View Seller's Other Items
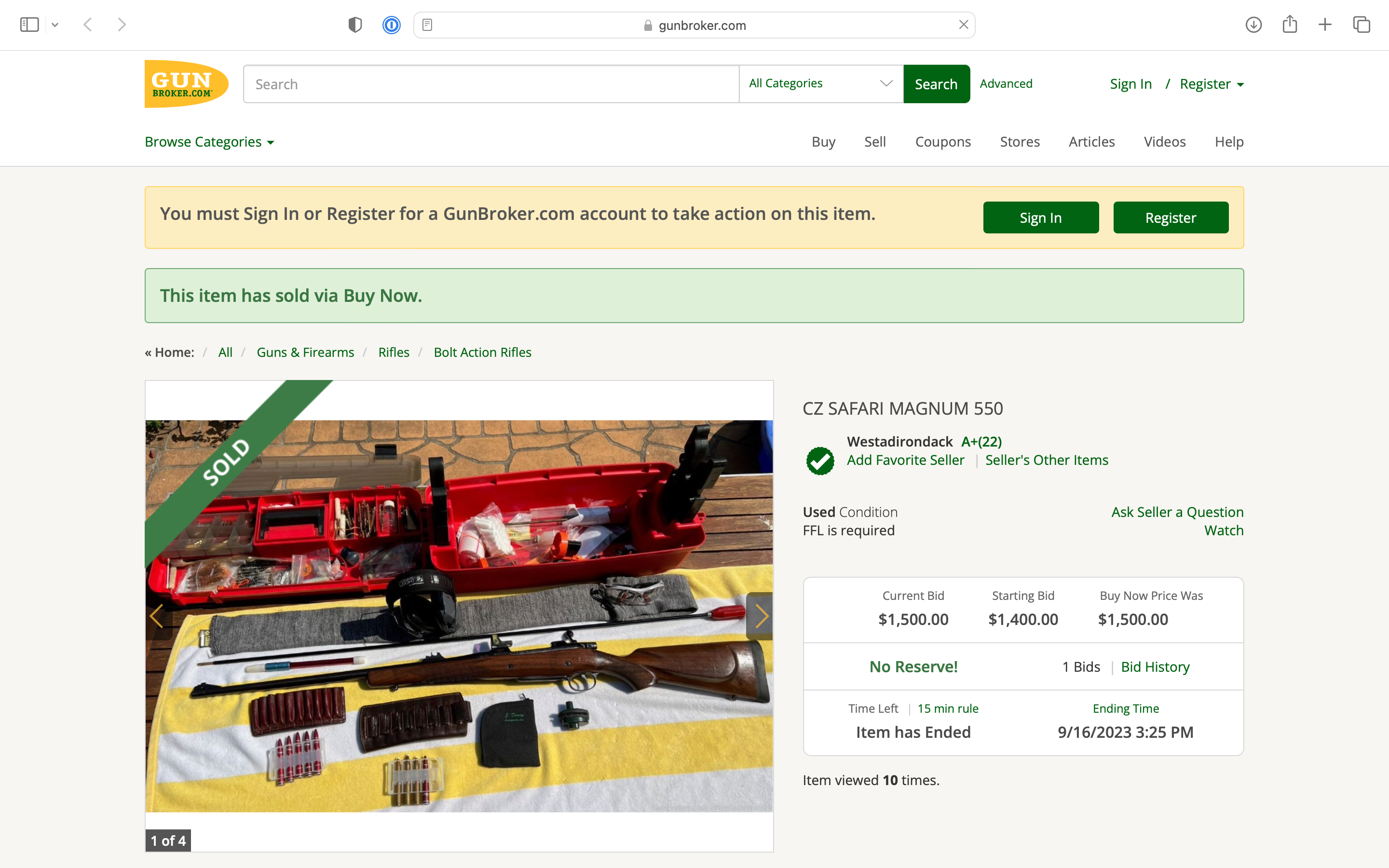The image size is (1389, 868). click(x=1047, y=460)
